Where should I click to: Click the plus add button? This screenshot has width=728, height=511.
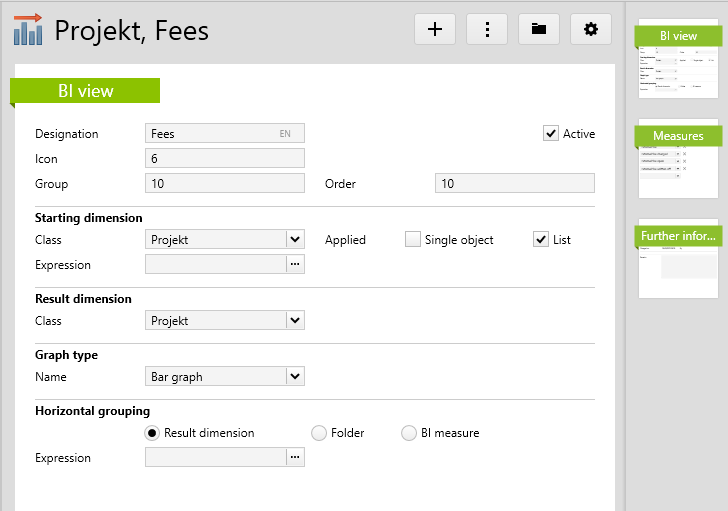coord(435,30)
